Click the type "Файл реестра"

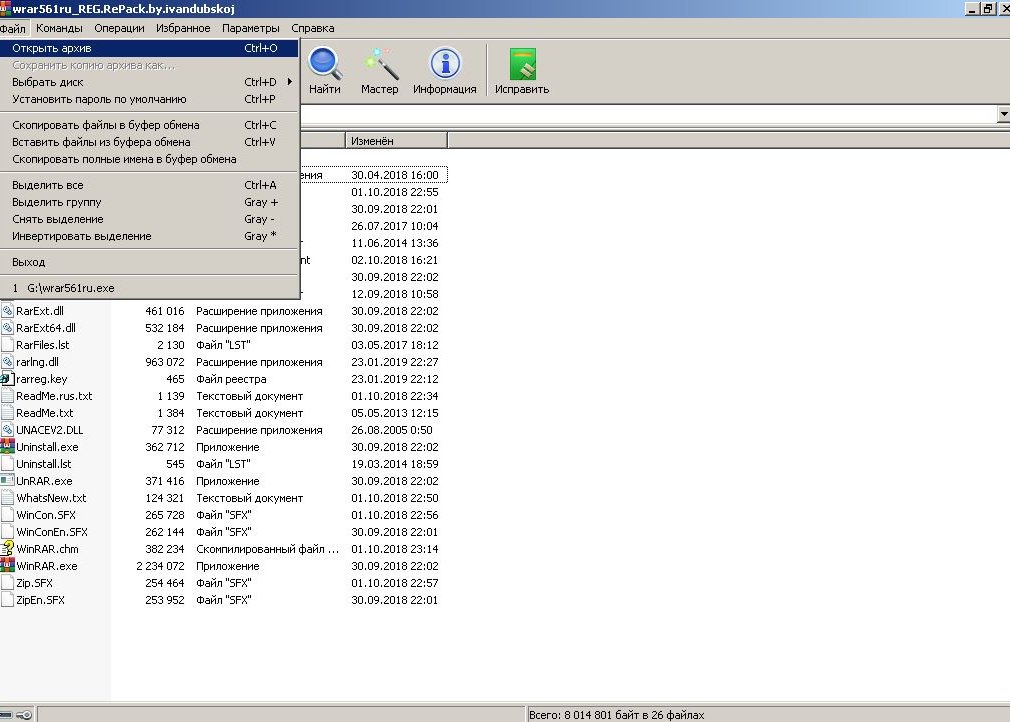tap(231, 379)
